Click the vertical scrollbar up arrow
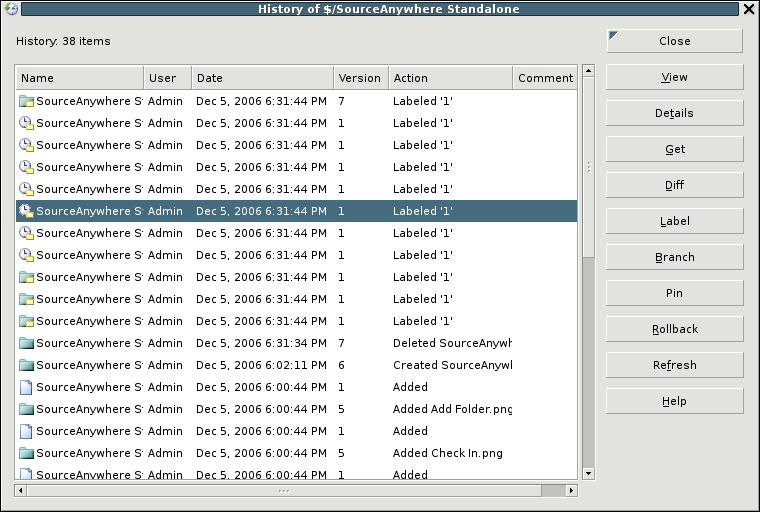 588,71
